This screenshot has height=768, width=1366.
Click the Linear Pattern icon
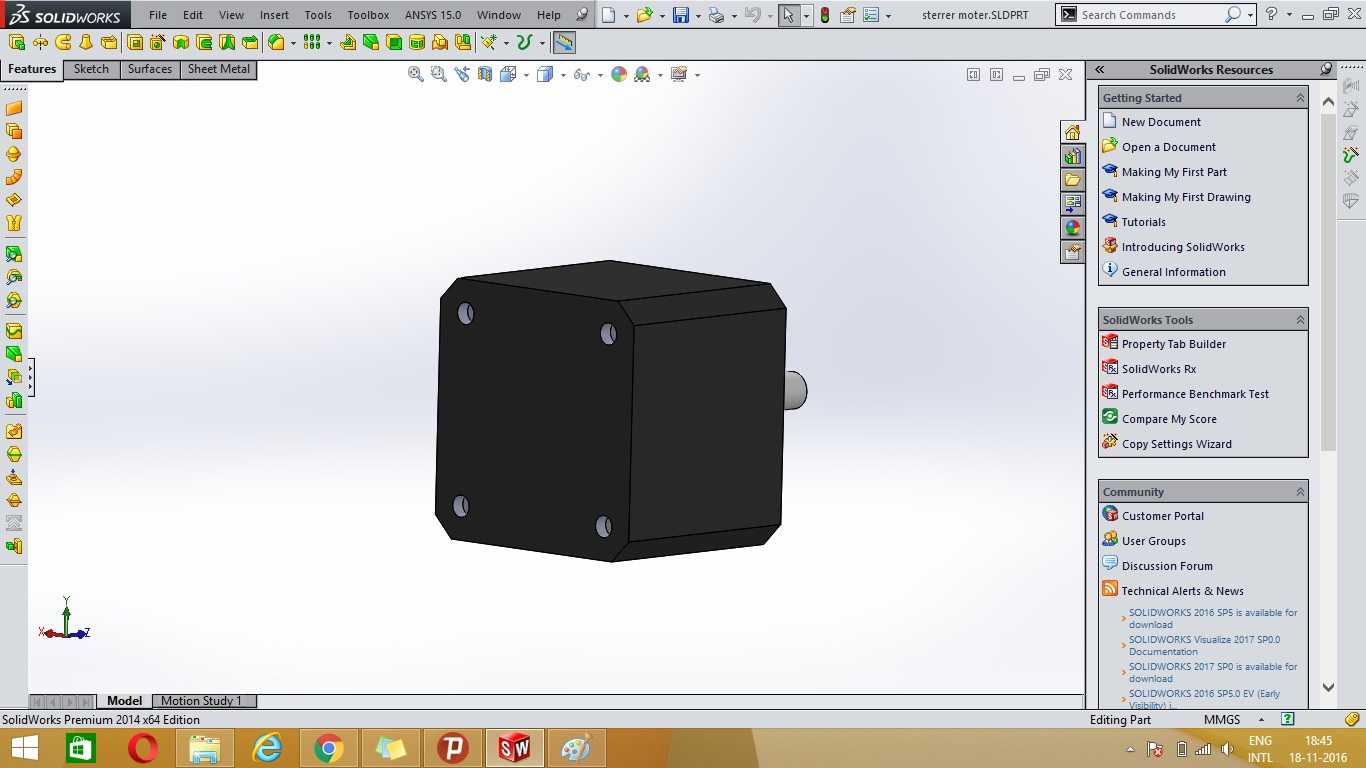pos(312,42)
